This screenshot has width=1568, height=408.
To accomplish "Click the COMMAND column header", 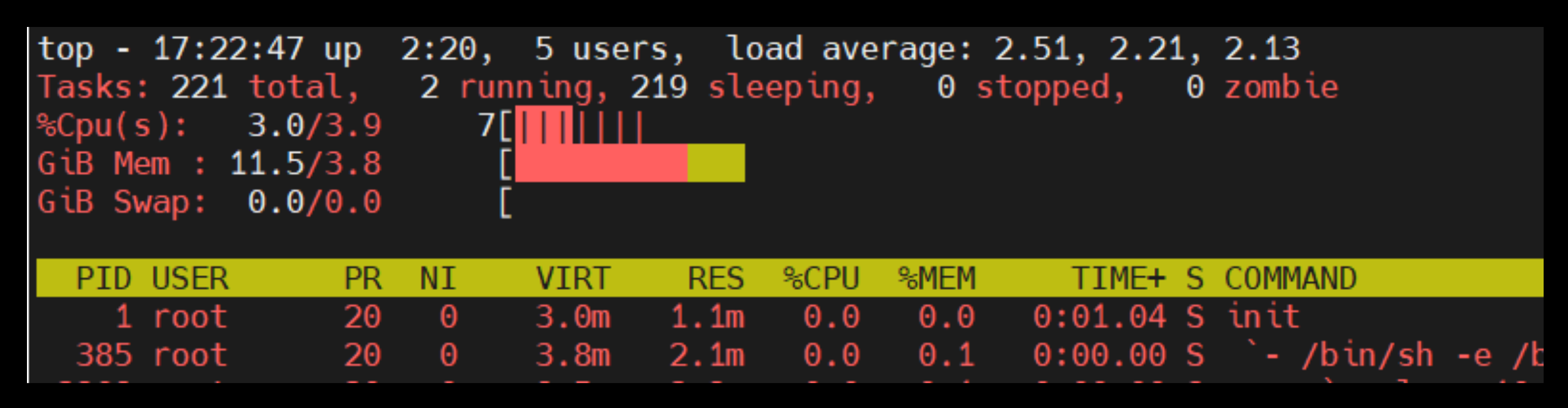I will 1290,278.
